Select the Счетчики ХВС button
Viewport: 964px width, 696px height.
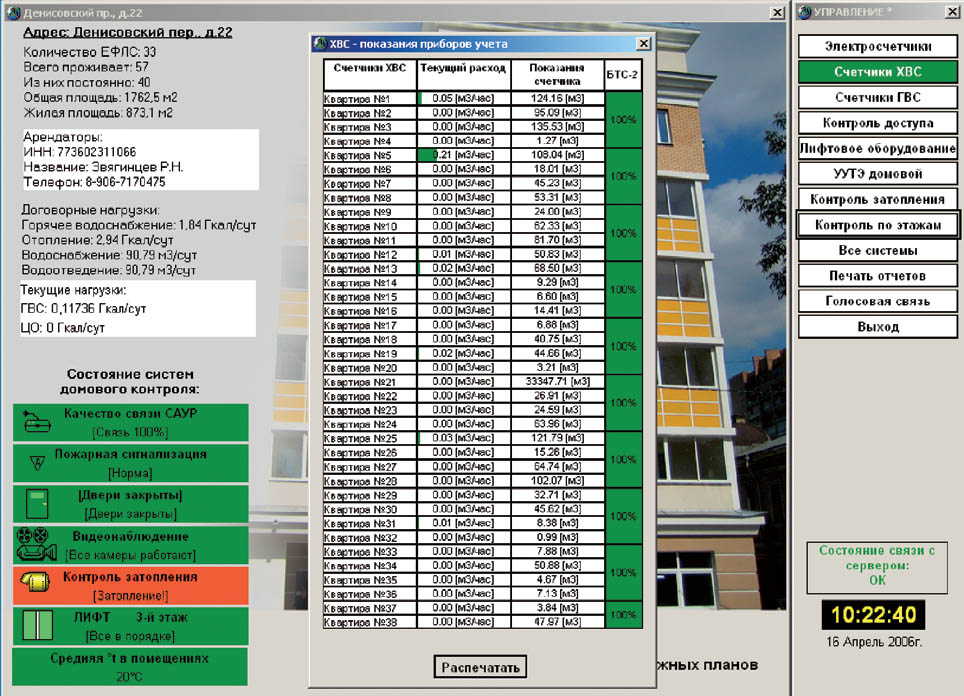(878, 72)
